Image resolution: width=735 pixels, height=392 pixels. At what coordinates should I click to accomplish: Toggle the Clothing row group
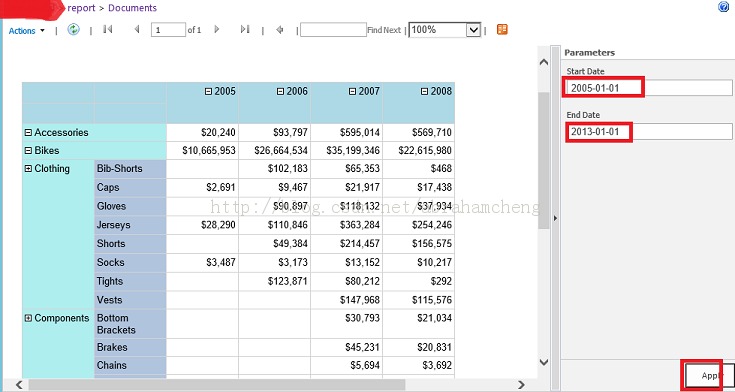point(28,169)
